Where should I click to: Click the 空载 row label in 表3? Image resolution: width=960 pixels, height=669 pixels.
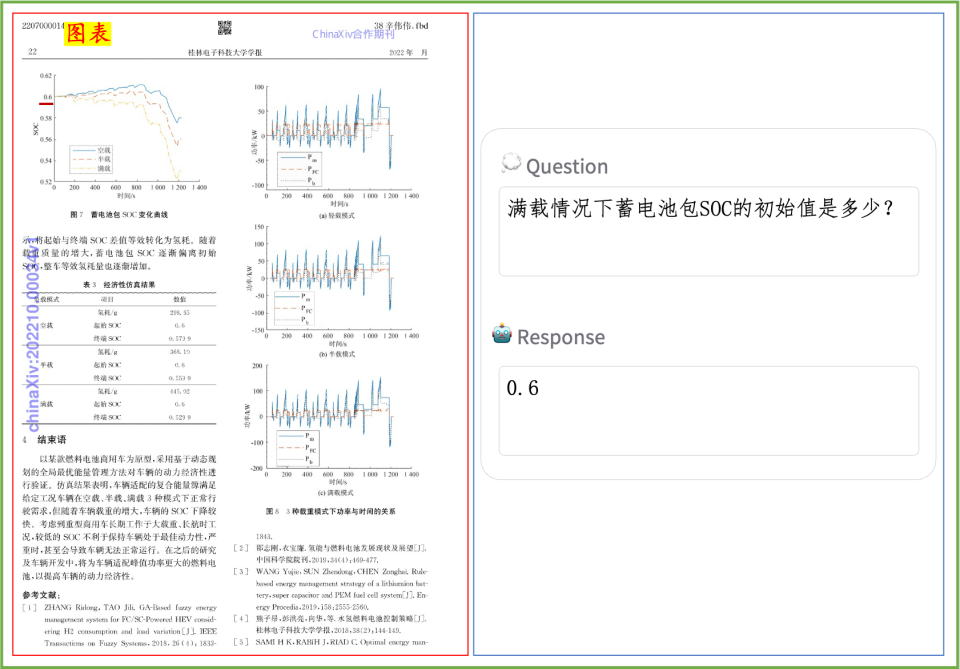click(x=47, y=326)
